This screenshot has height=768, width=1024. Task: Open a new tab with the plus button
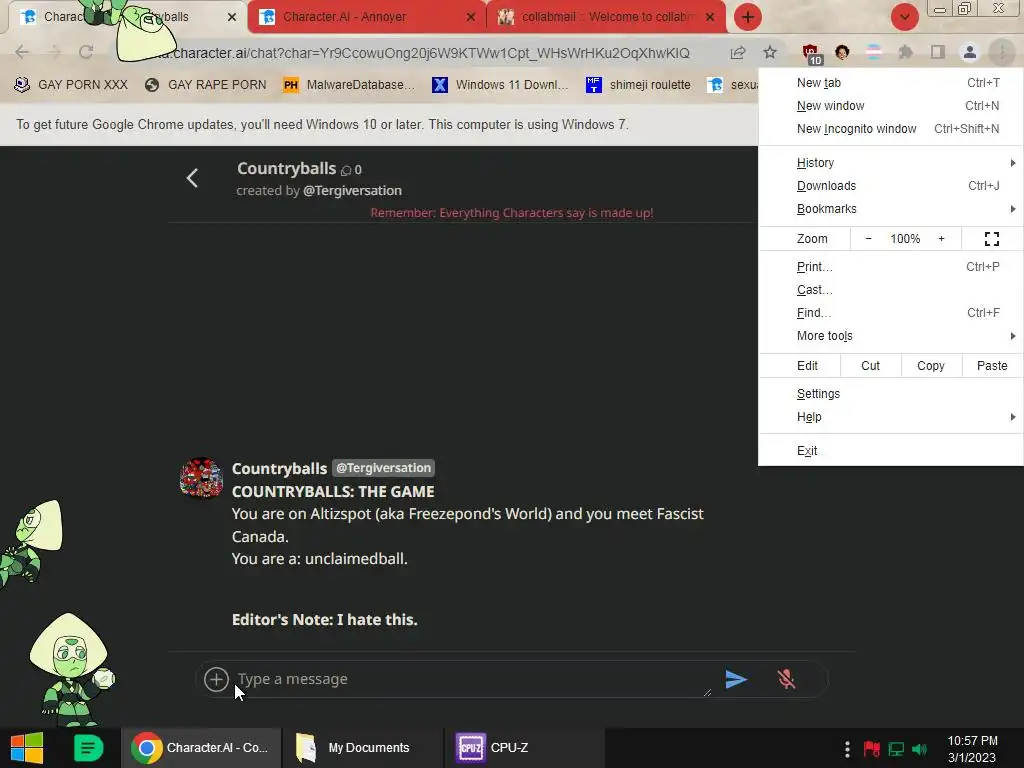coord(748,17)
